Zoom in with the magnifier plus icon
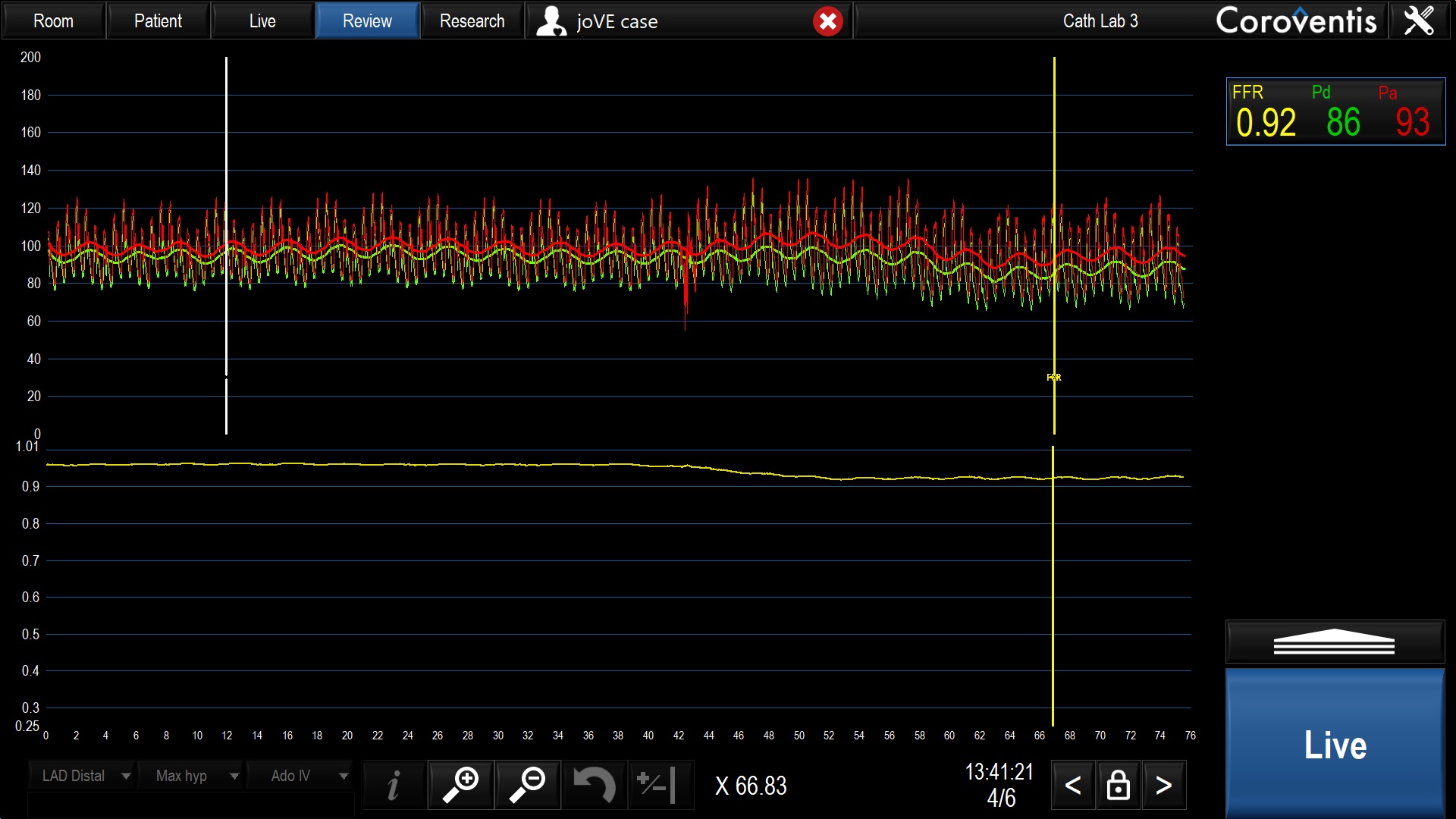The height and width of the screenshot is (819, 1456). click(x=460, y=785)
